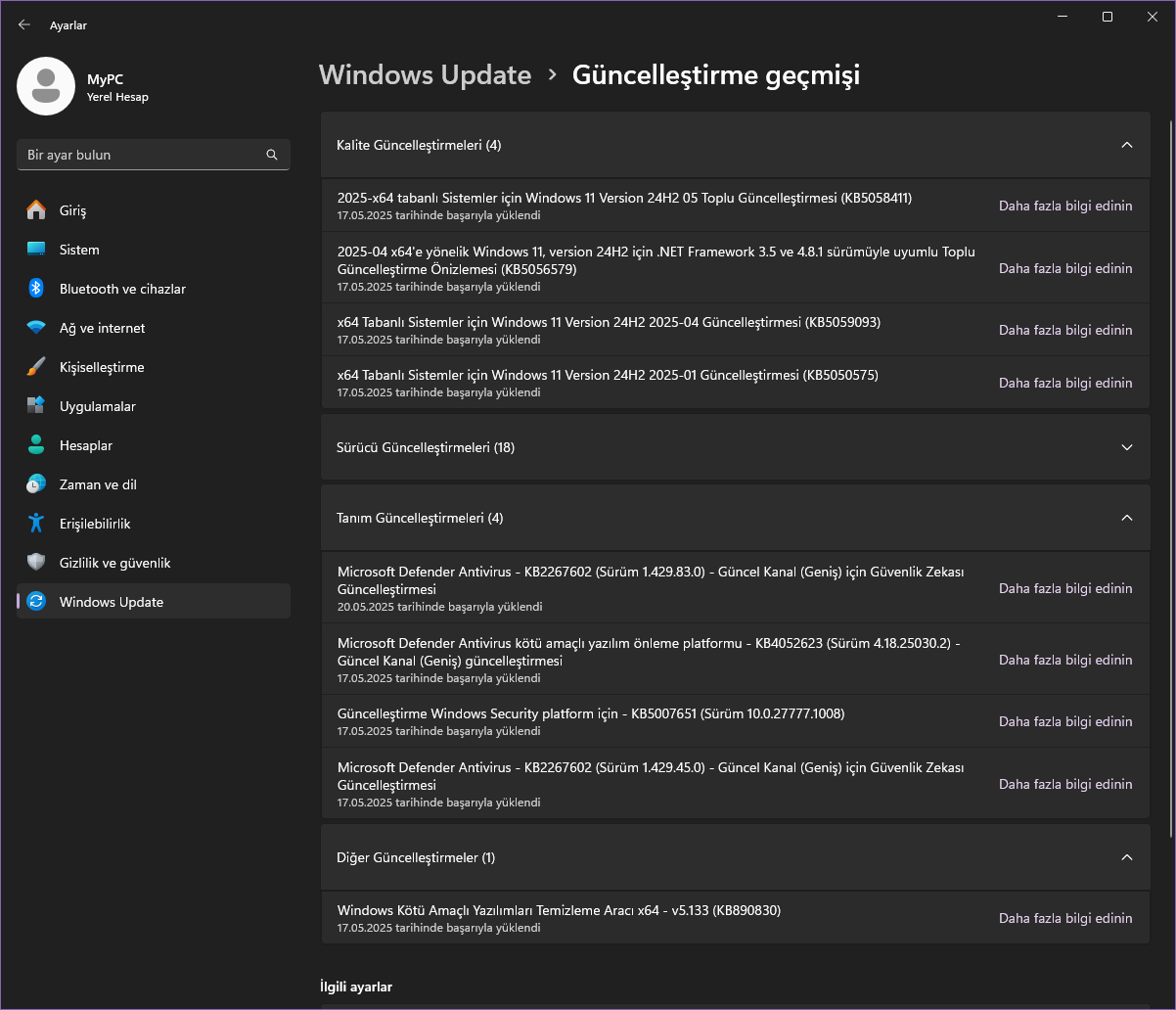Image resolution: width=1176 pixels, height=1010 pixels.
Task: Go to Sistem settings
Action: [154, 250]
